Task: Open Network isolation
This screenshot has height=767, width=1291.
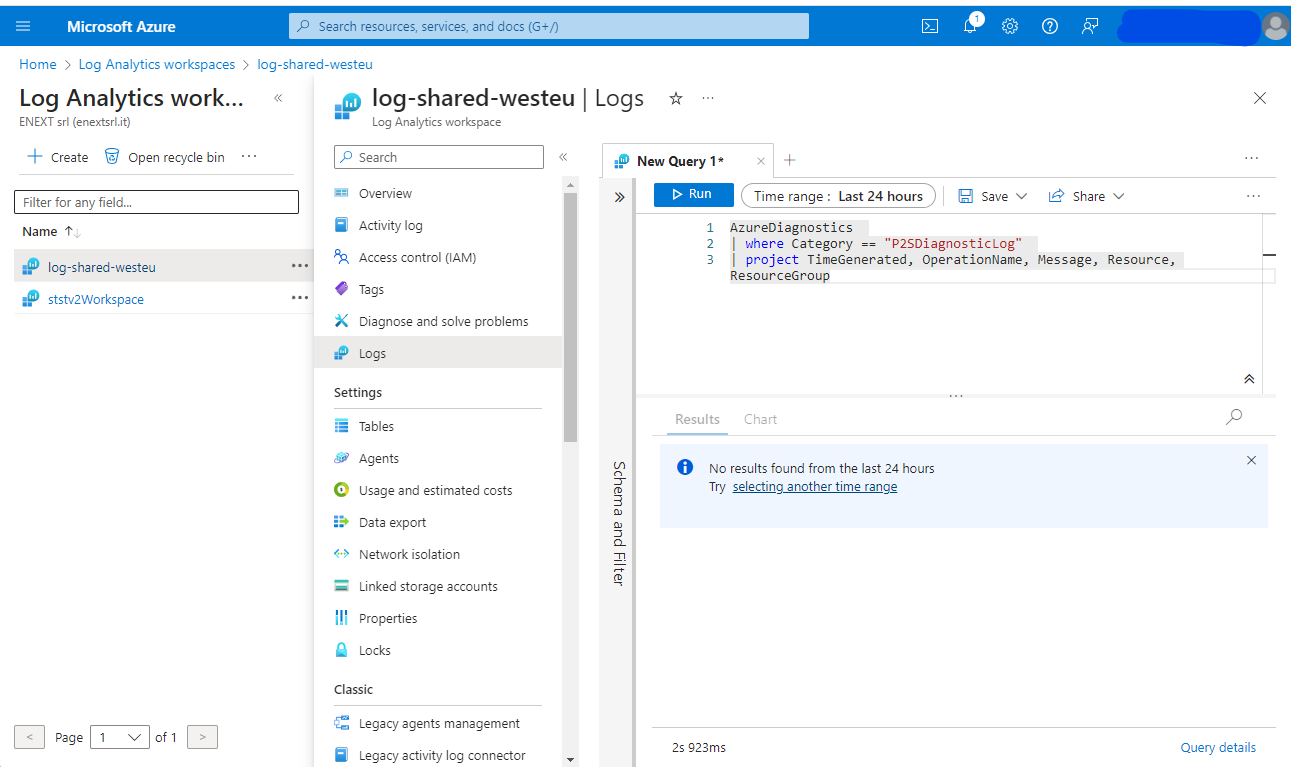Action: [x=438, y=554]
